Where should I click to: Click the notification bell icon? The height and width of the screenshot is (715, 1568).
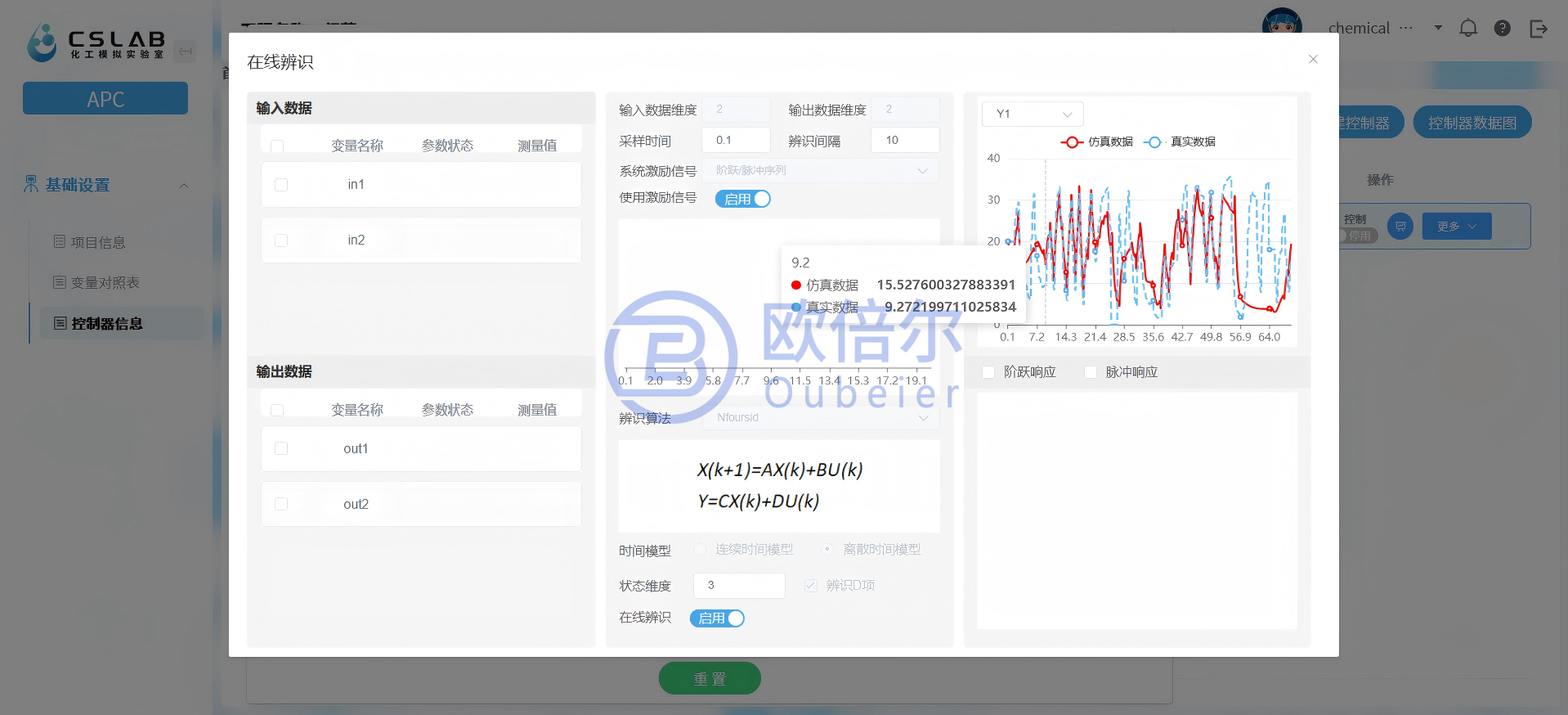[x=1468, y=29]
